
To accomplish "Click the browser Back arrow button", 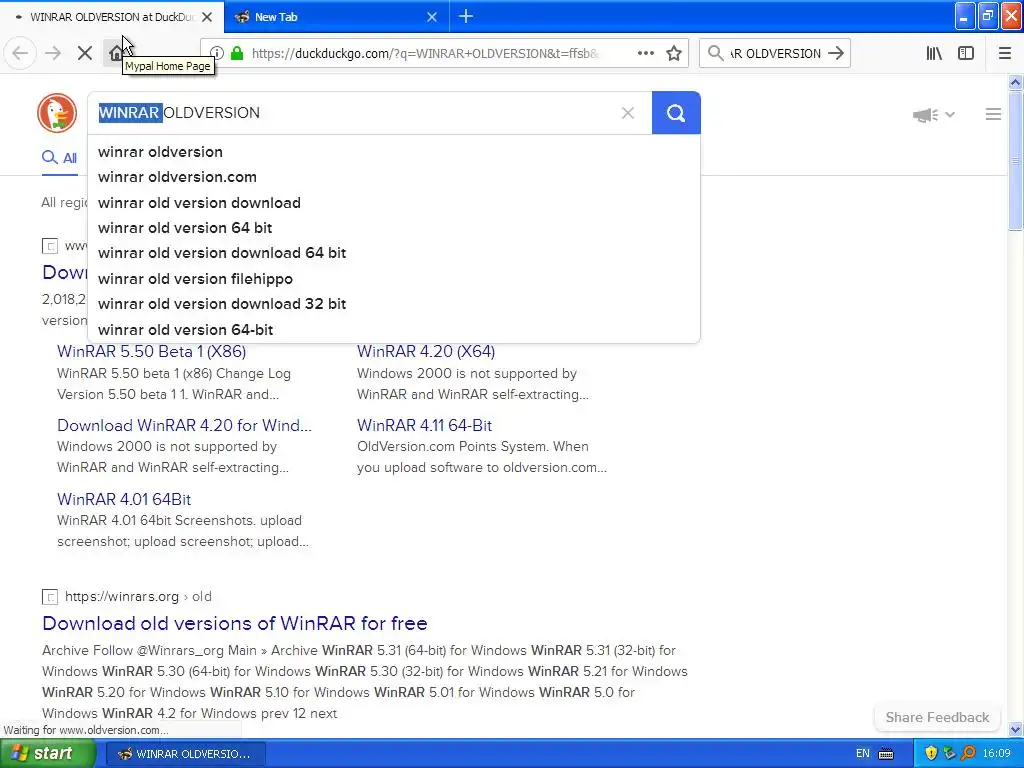I will (x=20, y=53).
